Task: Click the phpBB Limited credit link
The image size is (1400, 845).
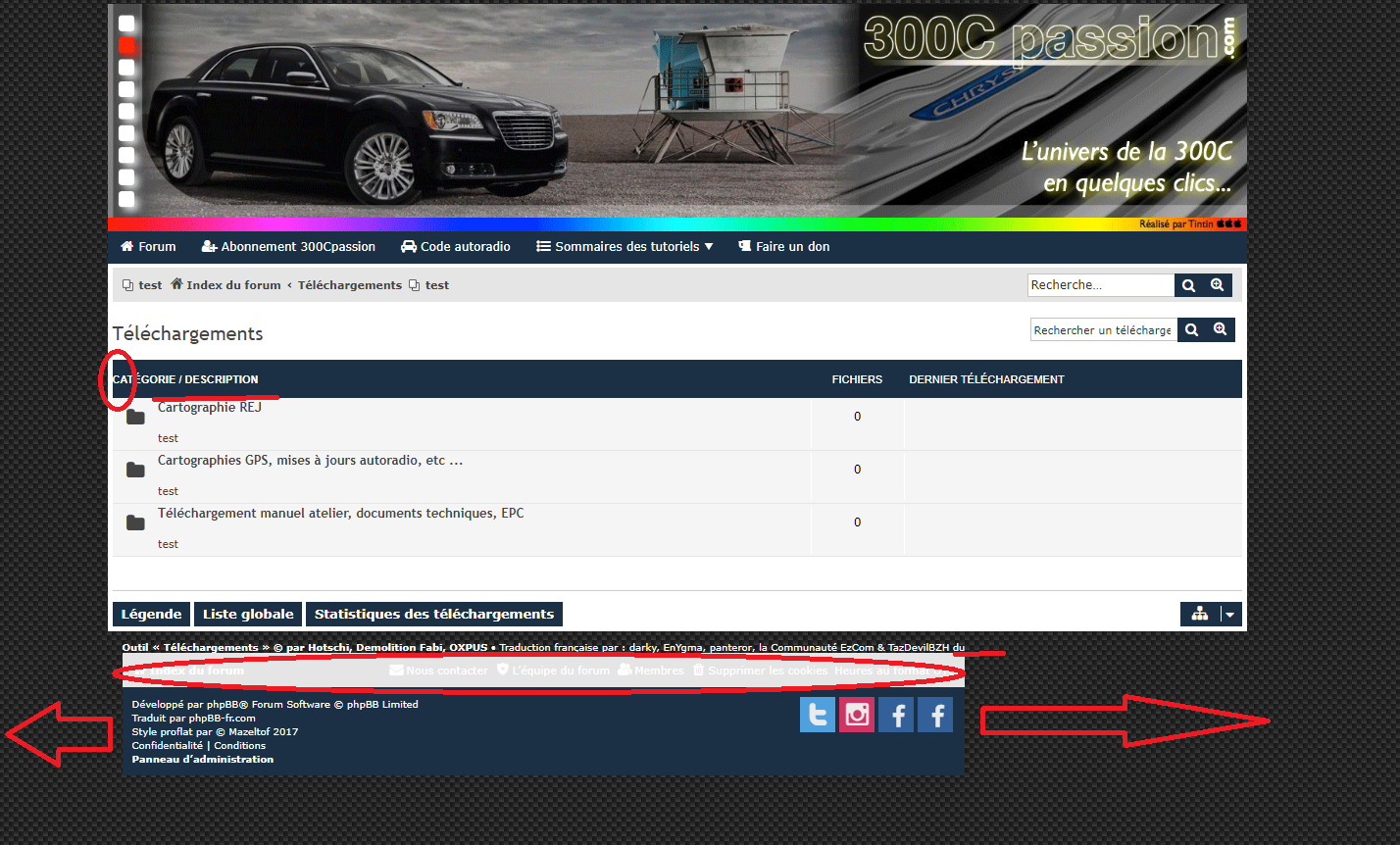Action: coord(382,705)
